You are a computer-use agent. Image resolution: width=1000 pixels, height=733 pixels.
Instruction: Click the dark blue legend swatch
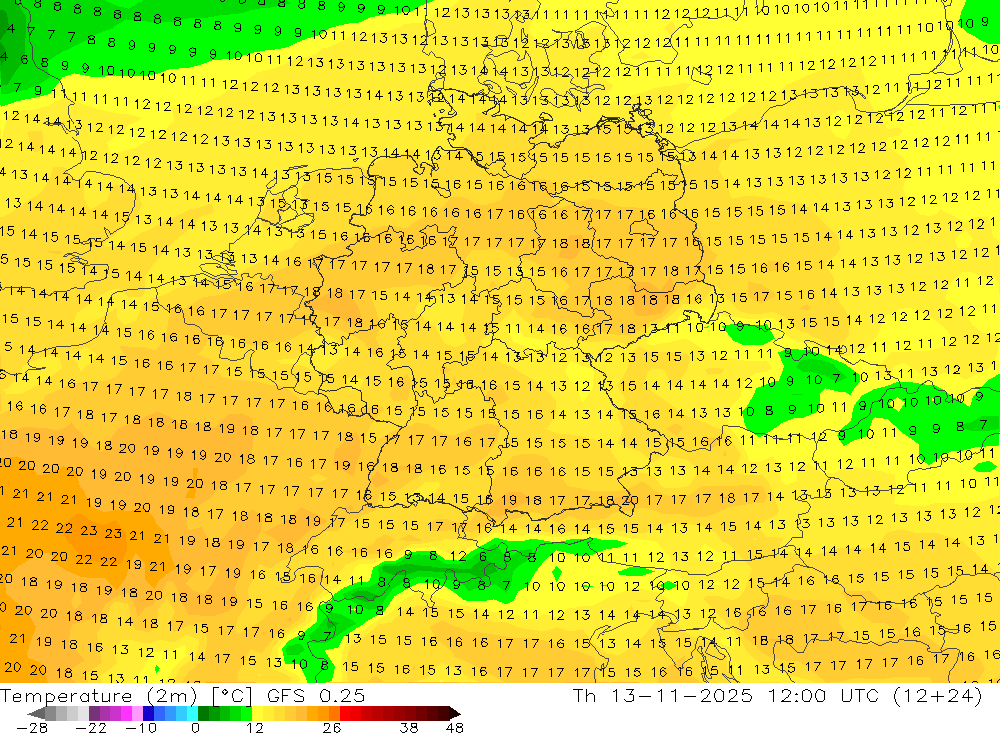click(x=148, y=713)
